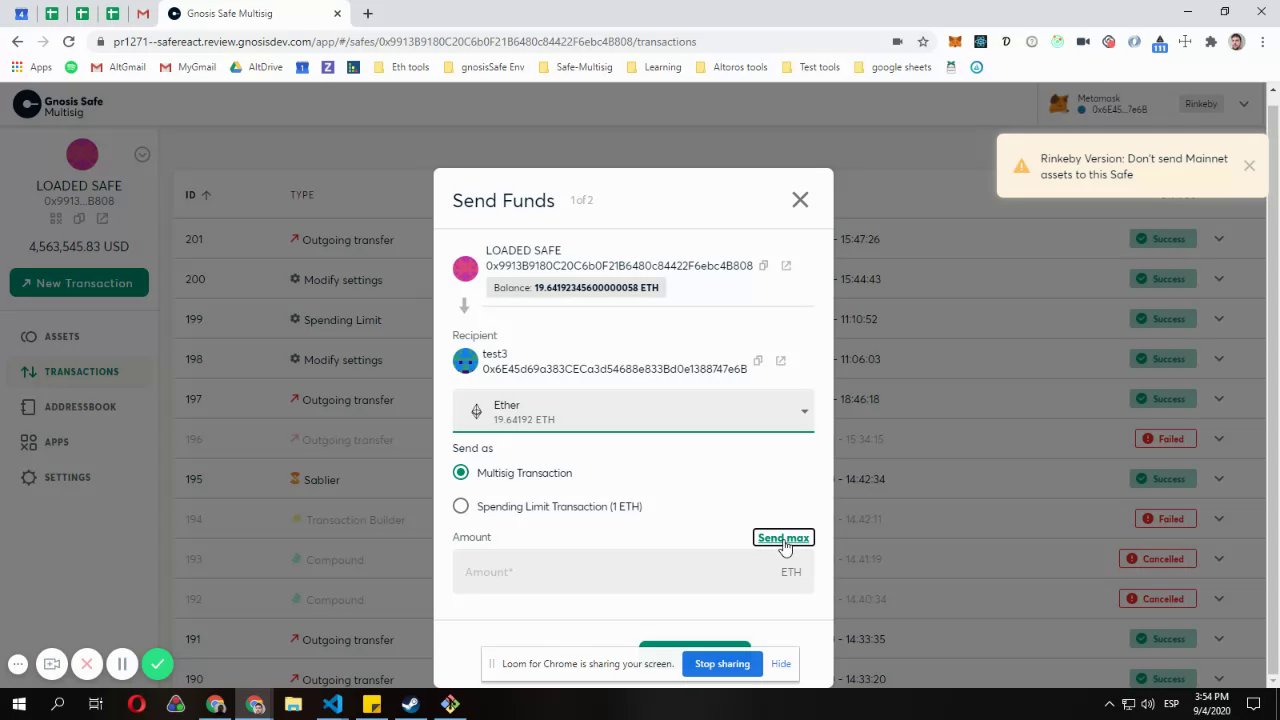Expand failed transaction 196 details
Viewport: 1280px width, 720px height.
1219,439
